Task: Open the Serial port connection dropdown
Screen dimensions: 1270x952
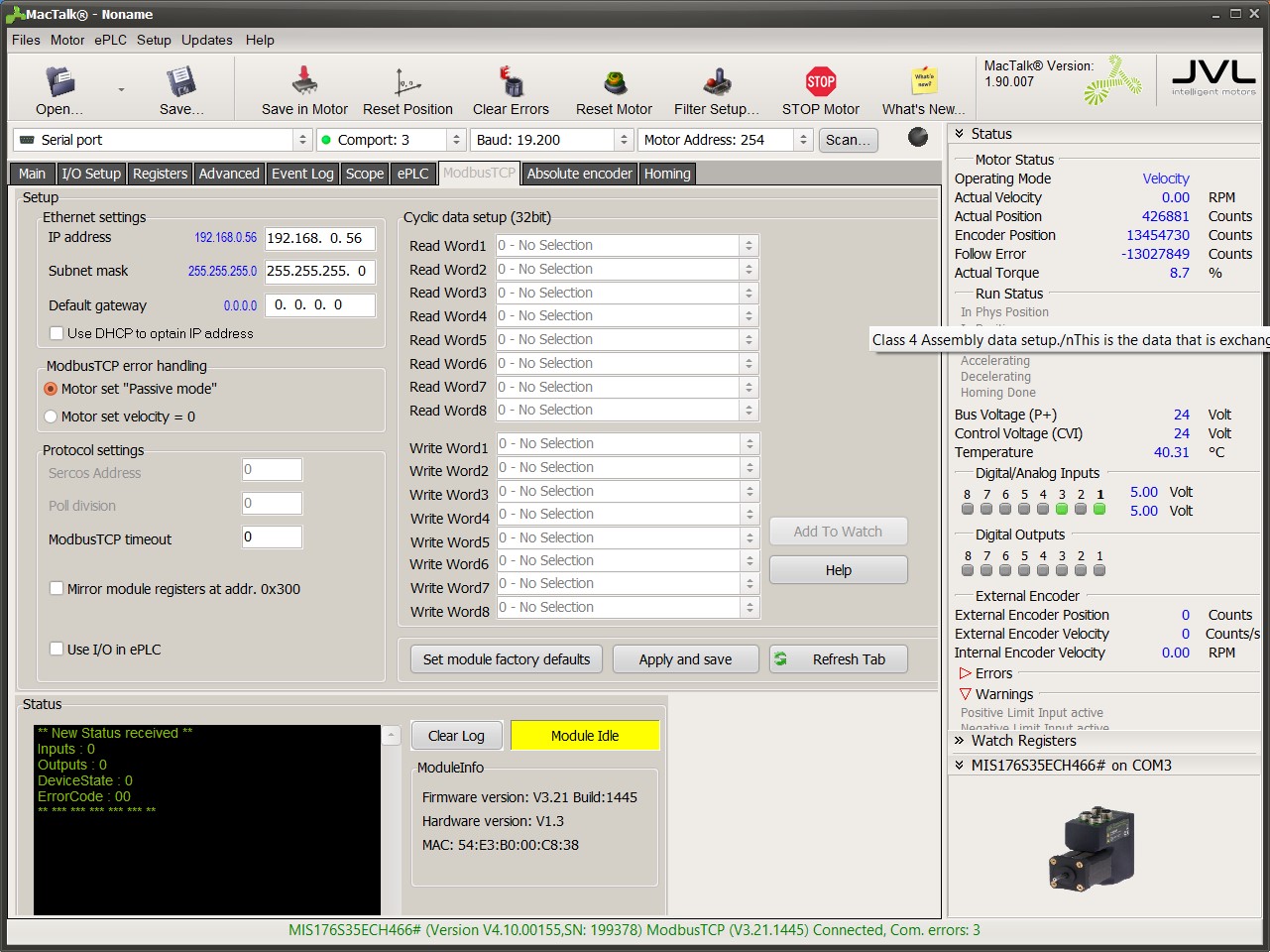Action: tap(303, 140)
